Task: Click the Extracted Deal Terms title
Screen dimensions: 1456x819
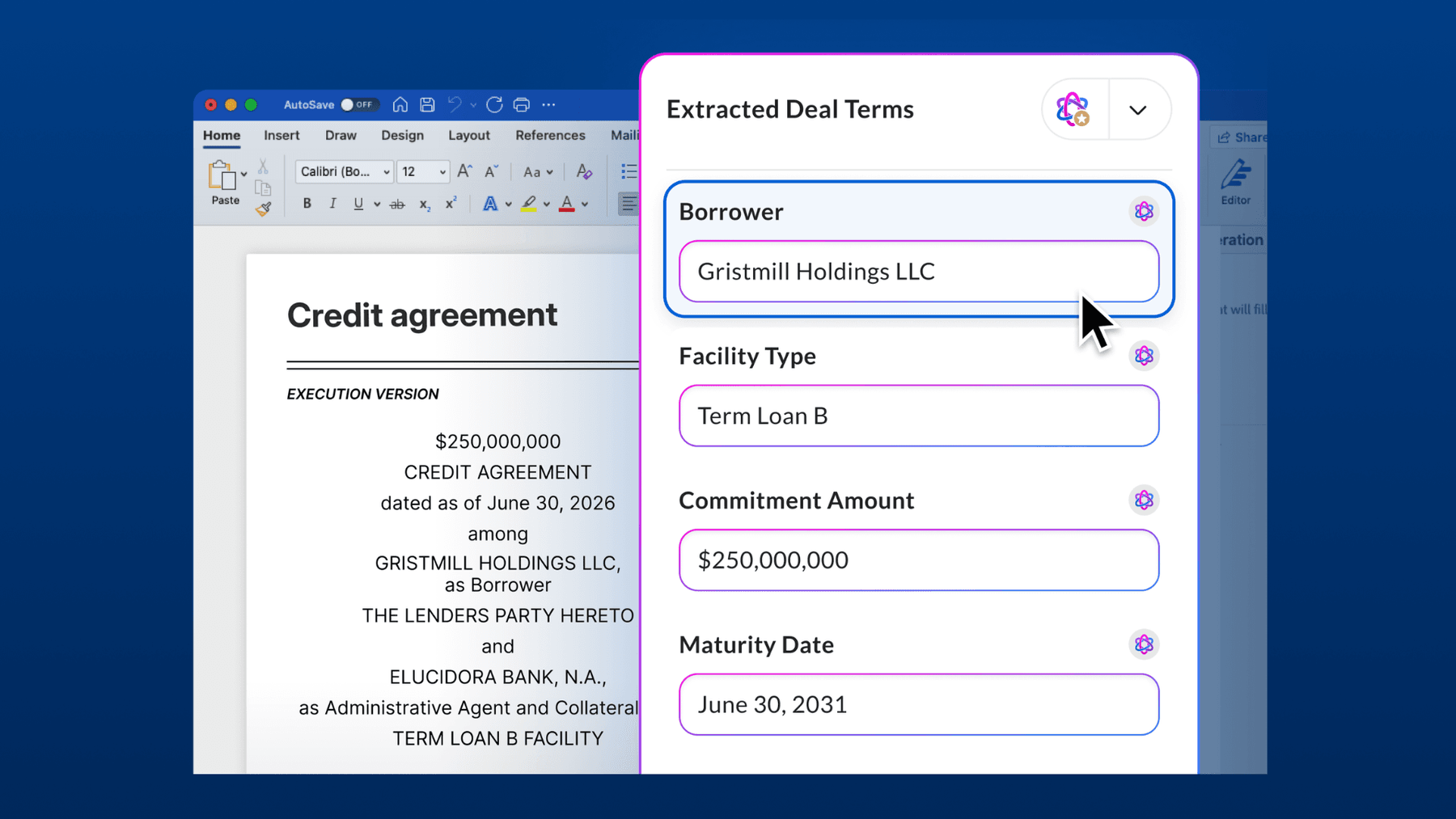Action: (790, 109)
